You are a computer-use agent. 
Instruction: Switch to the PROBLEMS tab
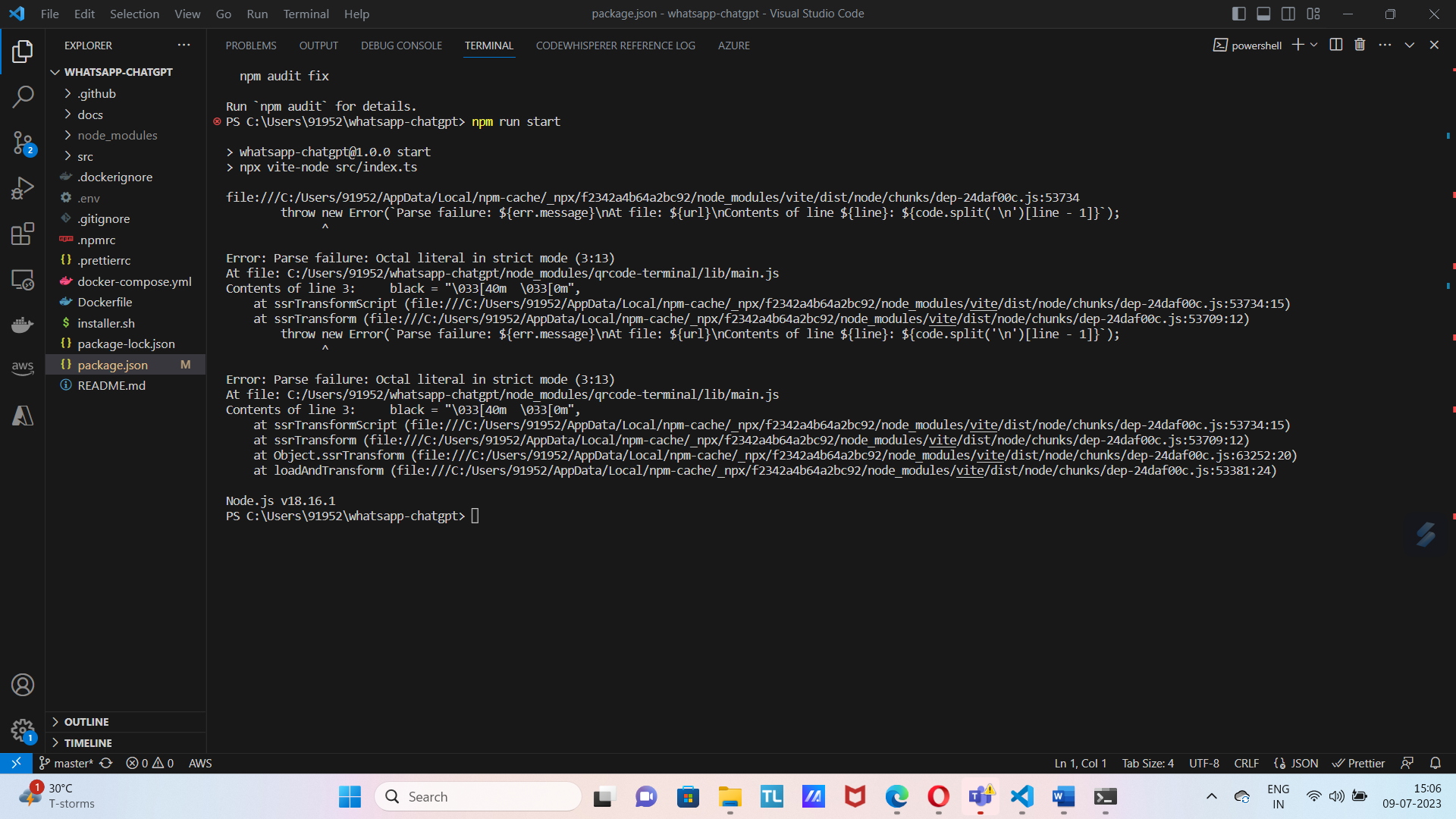tap(250, 45)
